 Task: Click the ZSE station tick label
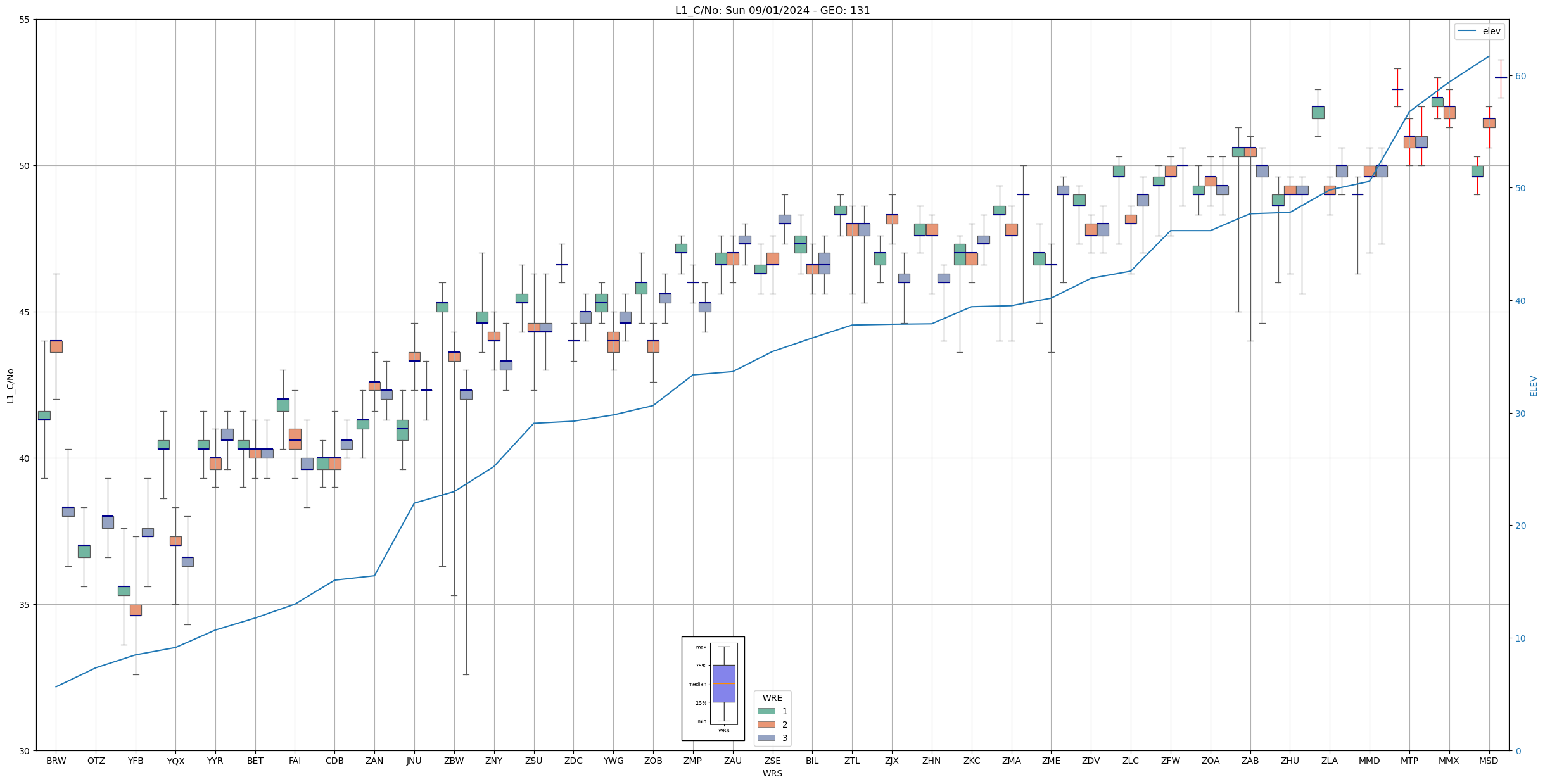(773, 761)
